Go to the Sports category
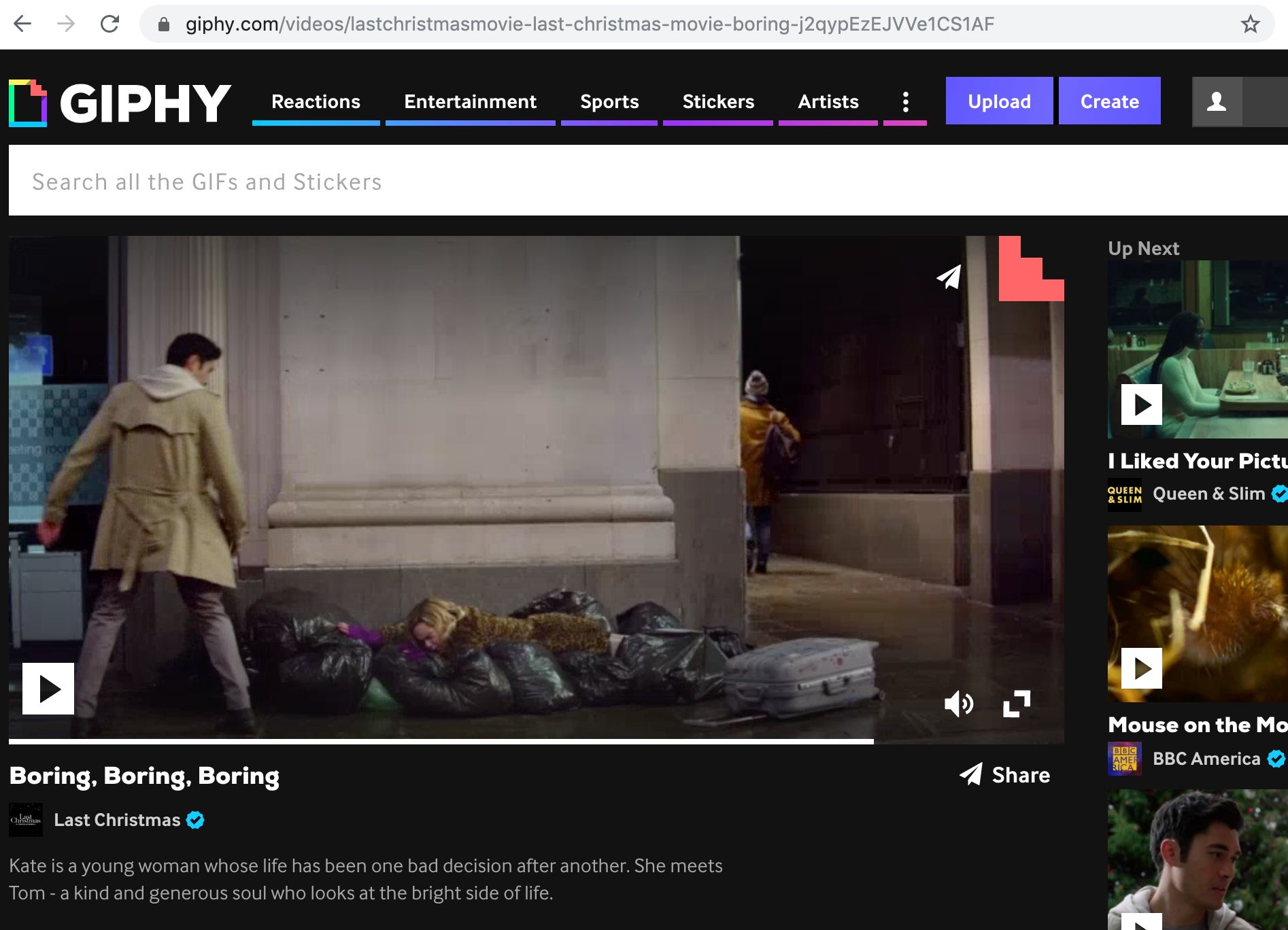 (609, 102)
